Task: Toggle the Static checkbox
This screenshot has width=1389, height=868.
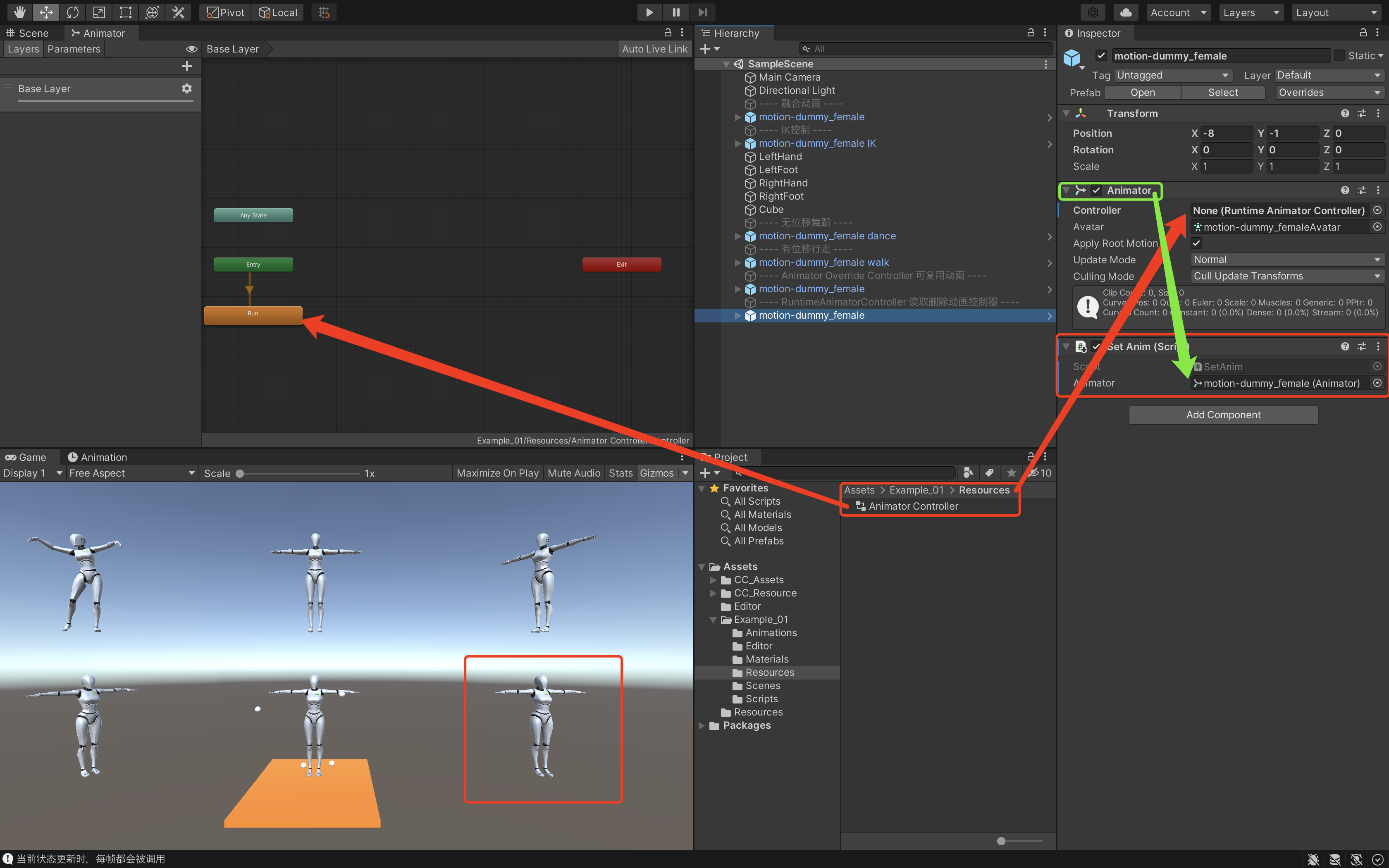Action: pos(1339,56)
